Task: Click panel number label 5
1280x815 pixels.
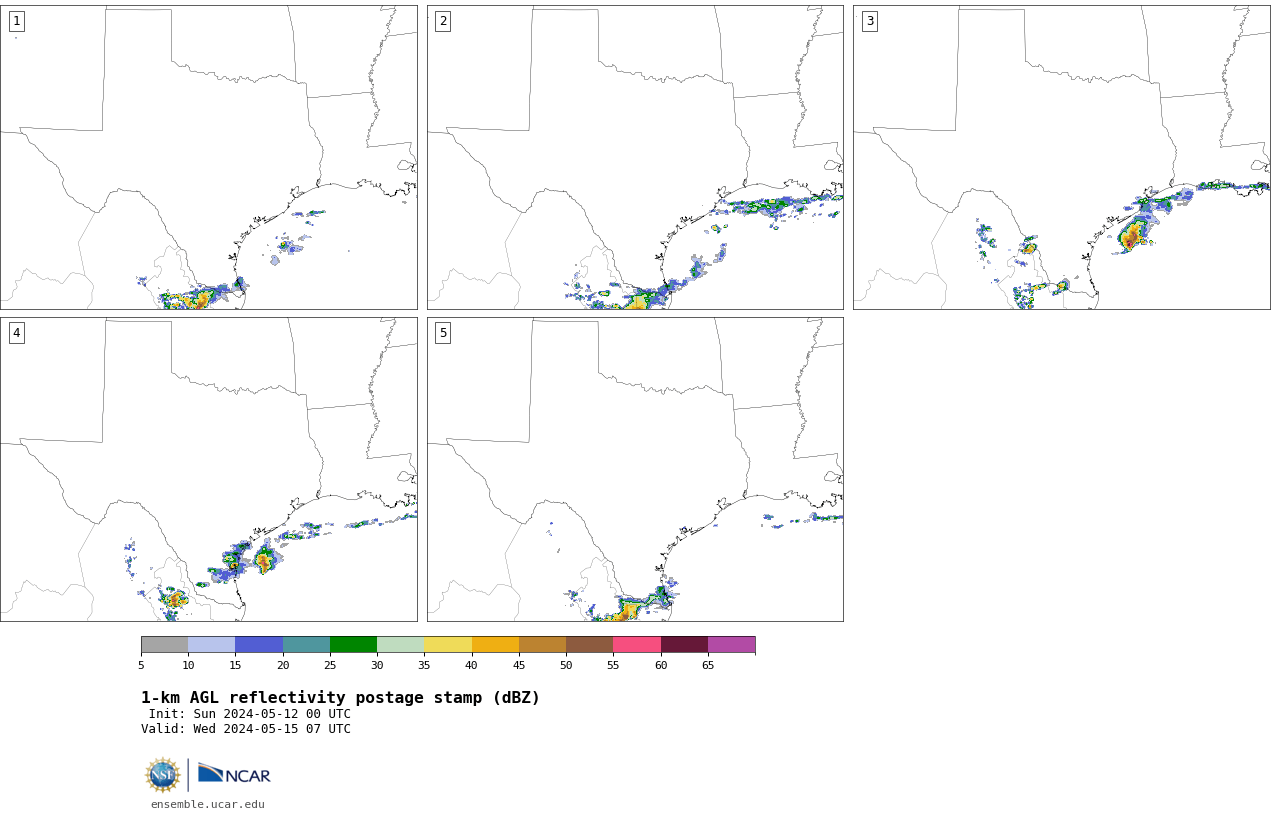Action: pos(443,333)
